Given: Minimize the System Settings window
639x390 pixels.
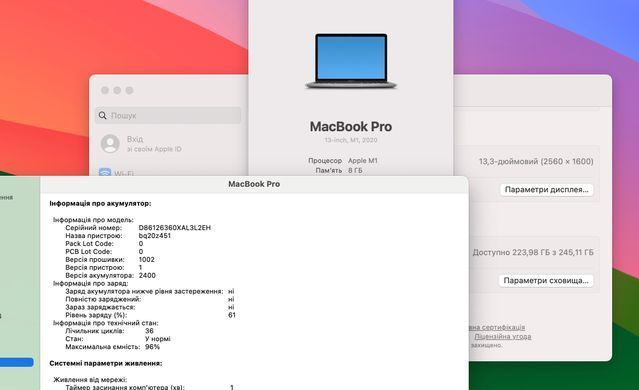Looking at the screenshot, I should (x=117, y=90).
